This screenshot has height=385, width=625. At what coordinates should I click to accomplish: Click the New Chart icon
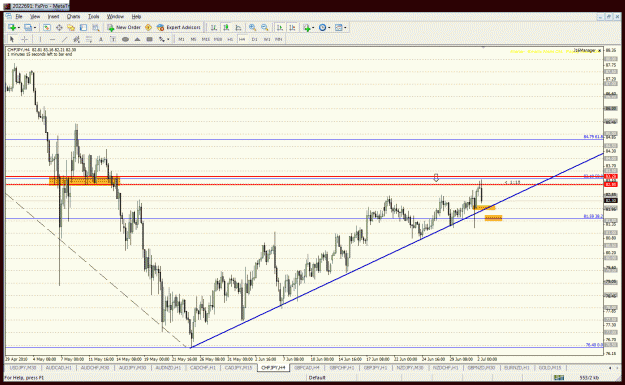coord(12,28)
